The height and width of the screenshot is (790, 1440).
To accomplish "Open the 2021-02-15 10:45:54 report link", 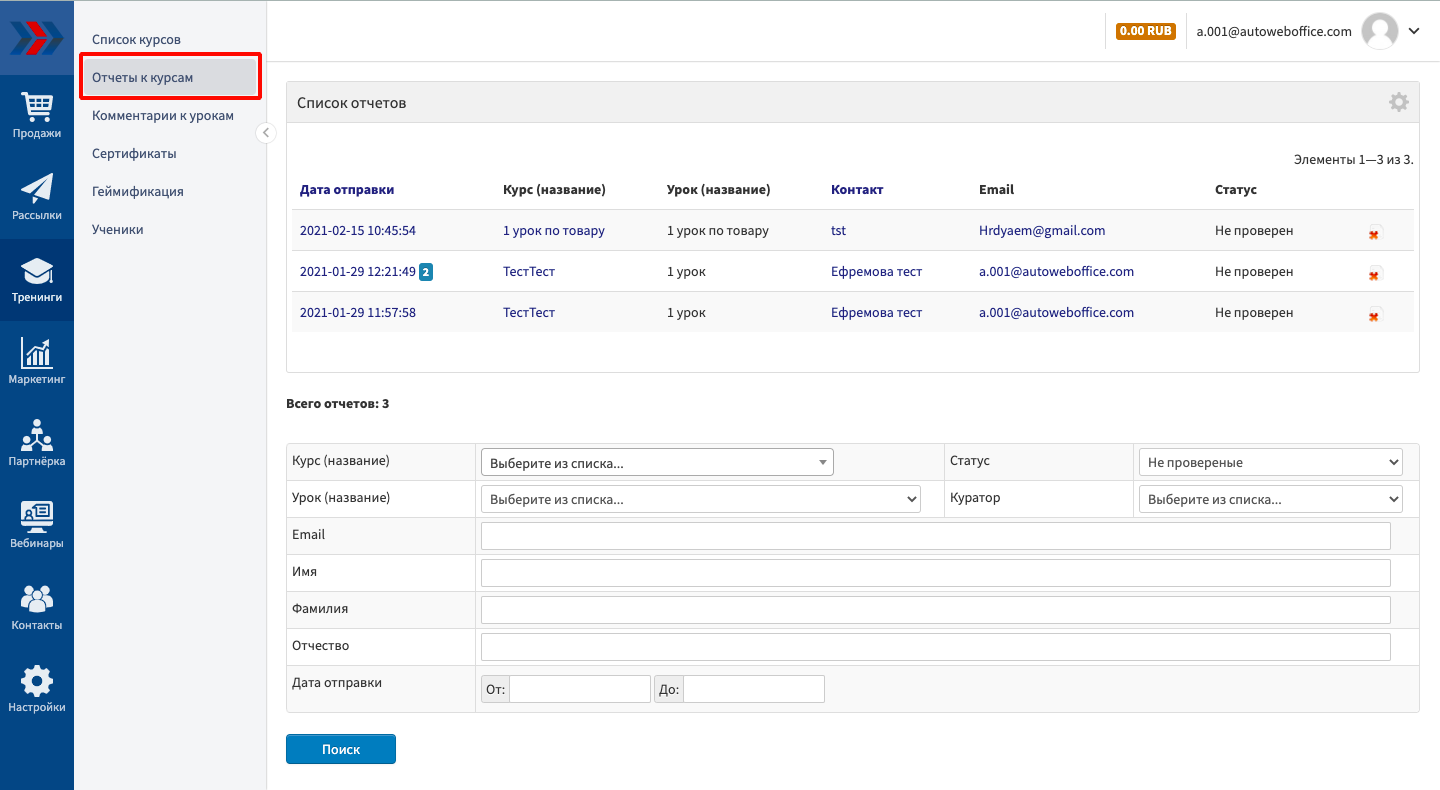I will click(x=357, y=231).
